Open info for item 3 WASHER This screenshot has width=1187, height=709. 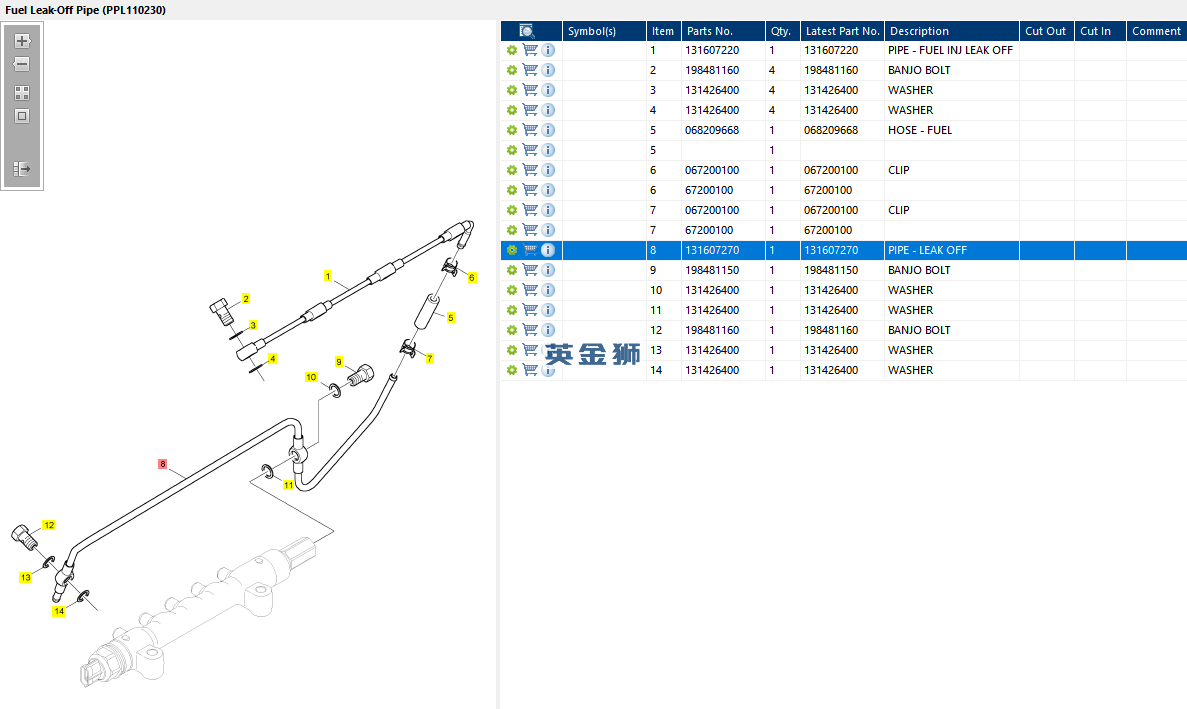(548, 90)
